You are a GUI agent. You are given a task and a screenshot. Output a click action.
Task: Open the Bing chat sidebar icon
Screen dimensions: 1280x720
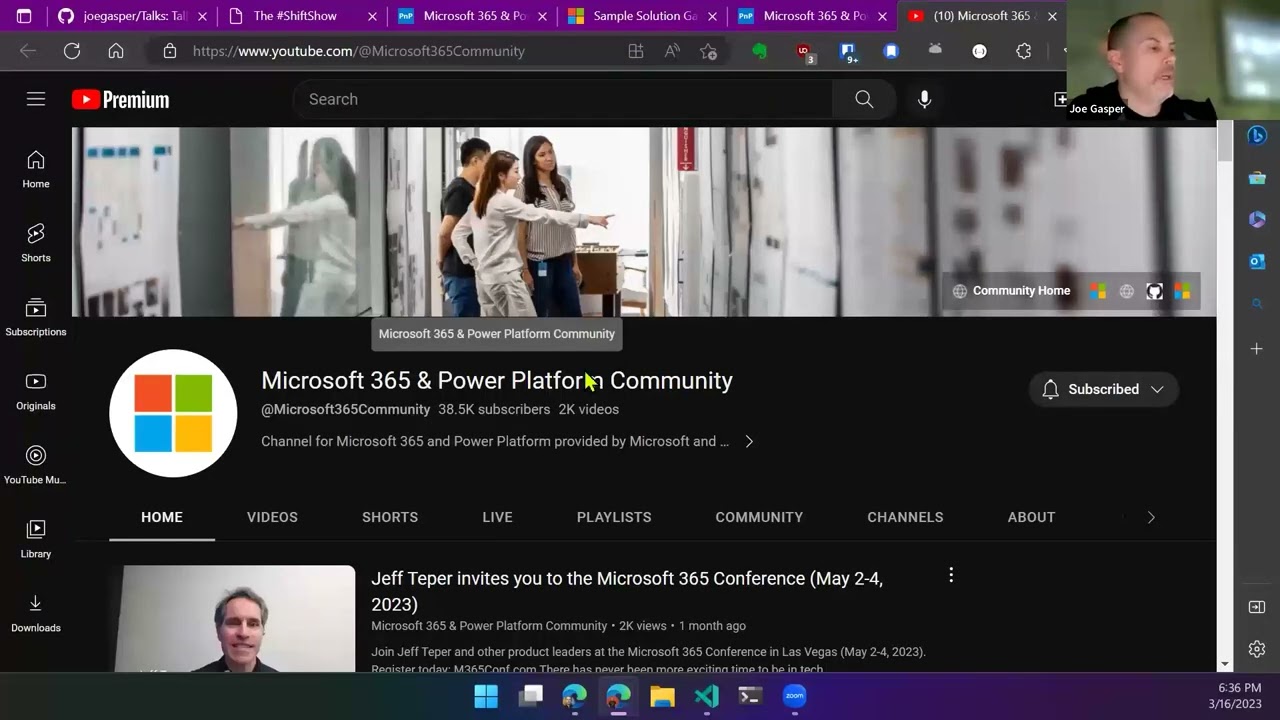pyautogui.click(x=1257, y=136)
